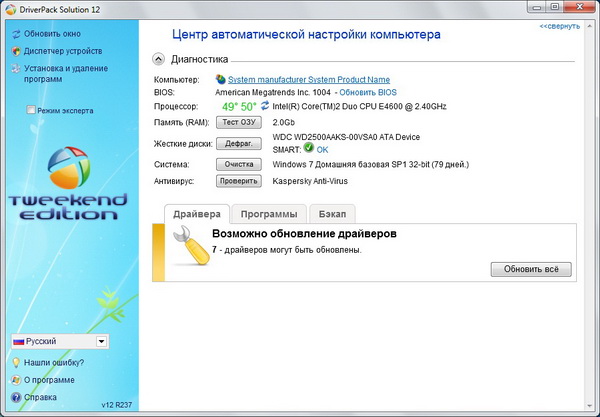Click the lightbulb icon beside Нашли ошибку?
The height and width of the screenshot is (417, 600).
pyautogui.click(x=15, y=362)
